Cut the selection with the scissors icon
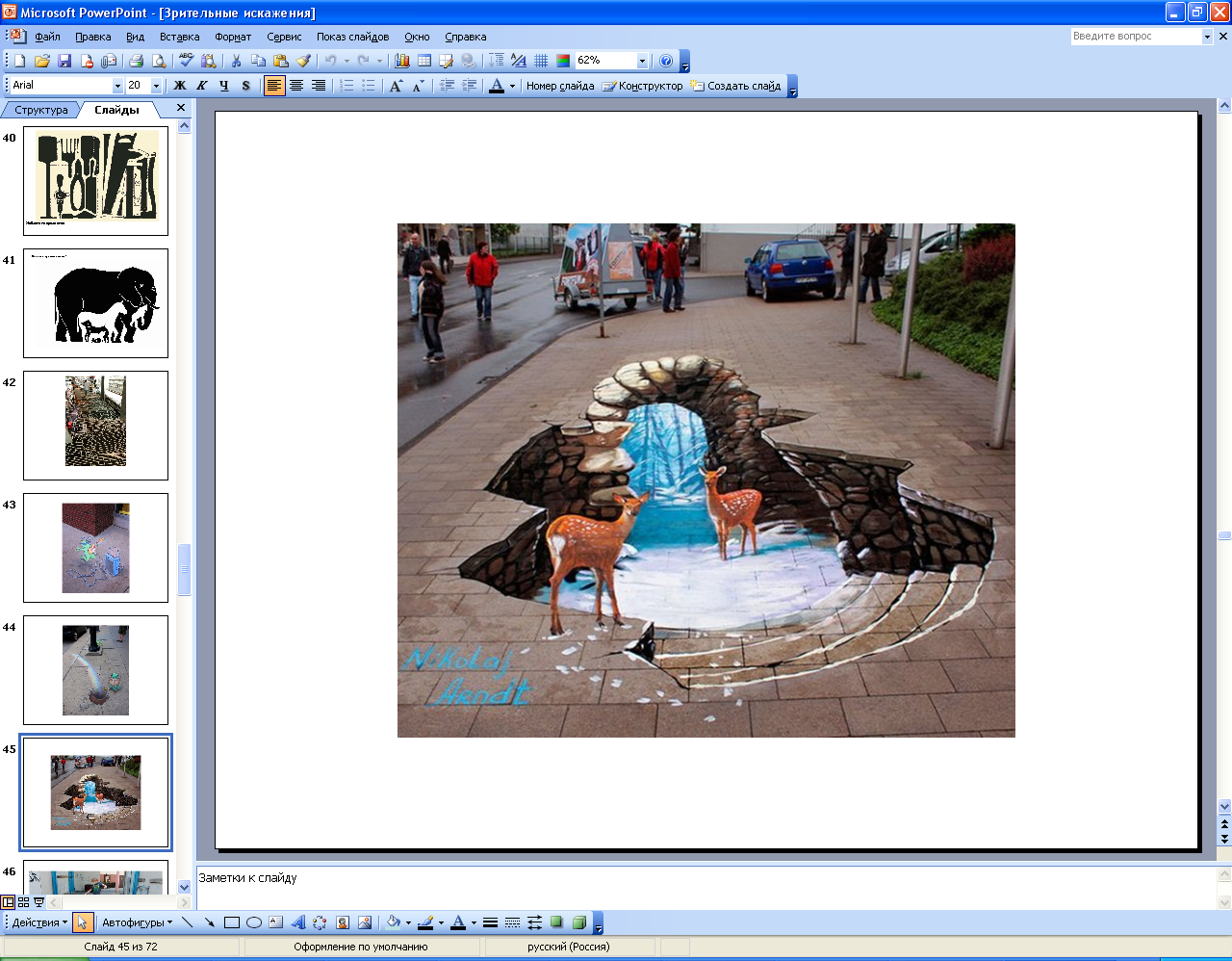The height and width of the screenshot is (961, 1232). click(236, 61)
